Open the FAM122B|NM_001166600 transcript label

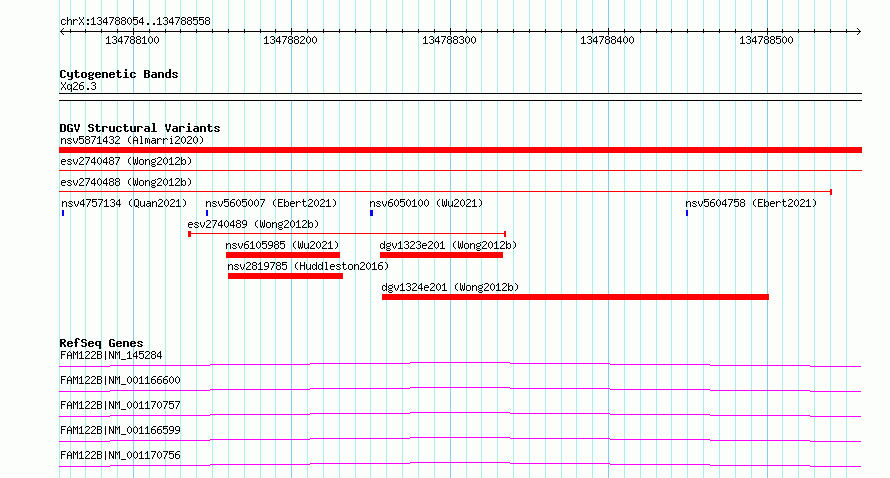[x=120, y=380]
